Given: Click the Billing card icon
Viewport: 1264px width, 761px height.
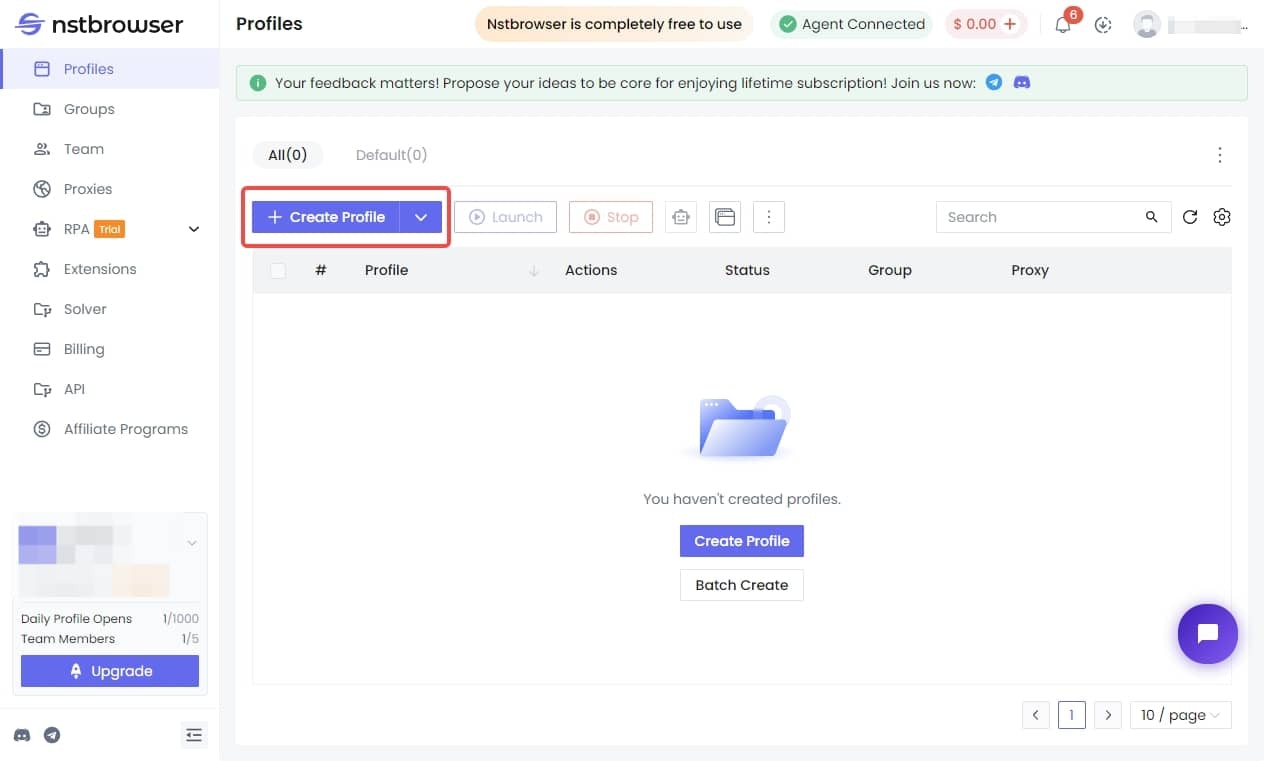Looking at the screenshot, I should click(x=42, y=349).
